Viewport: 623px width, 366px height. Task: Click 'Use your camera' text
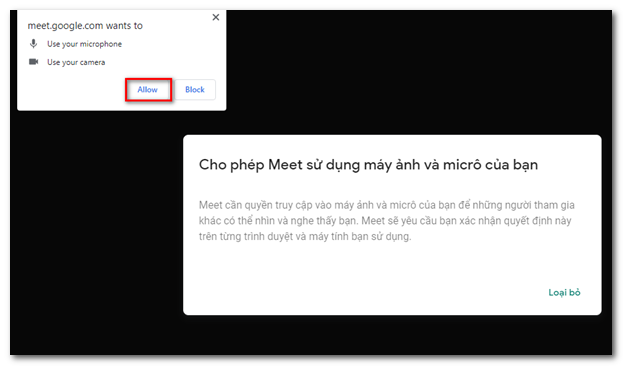click(x=76, y=62)
